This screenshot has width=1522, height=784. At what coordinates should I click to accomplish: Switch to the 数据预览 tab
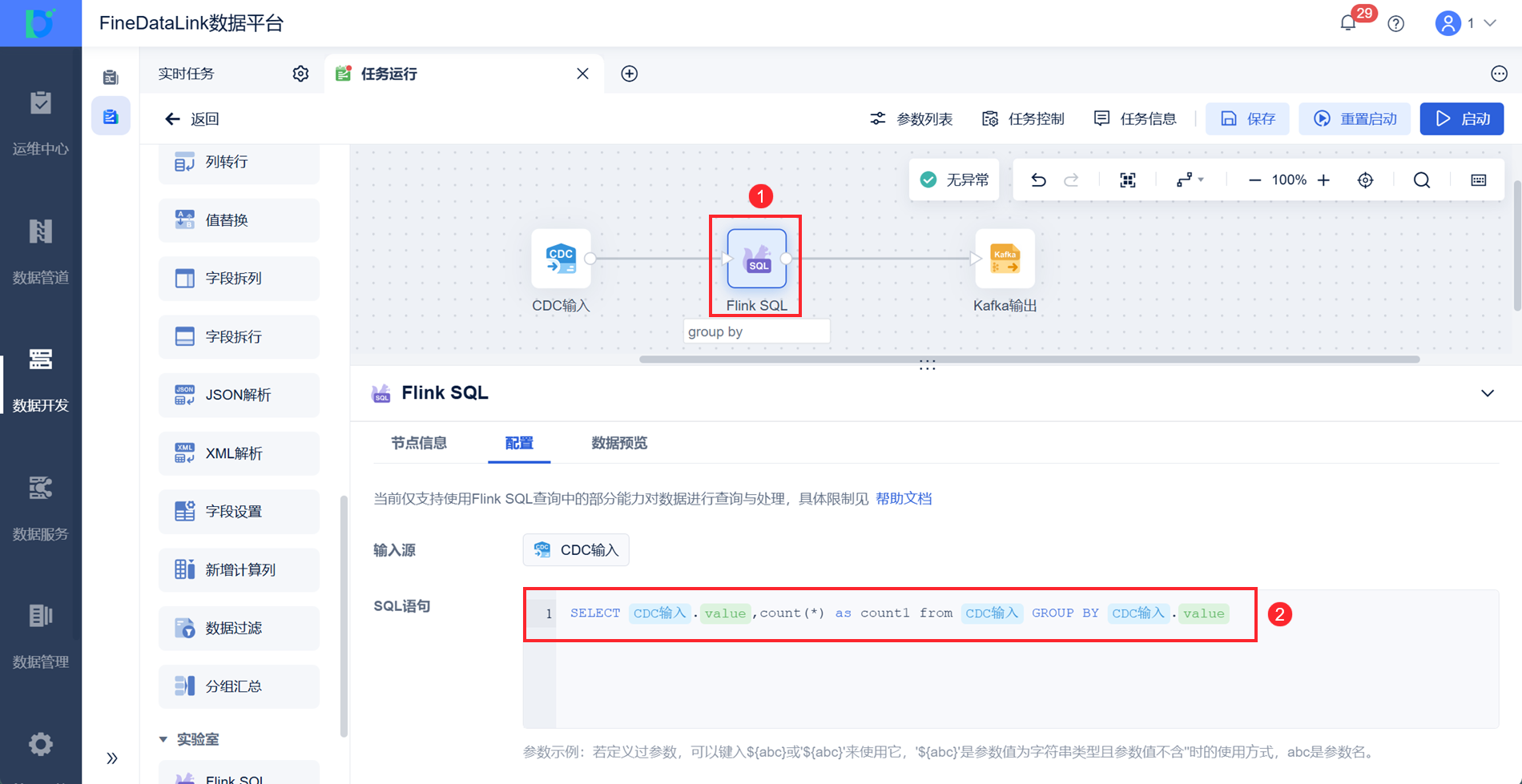coord(618,443)
